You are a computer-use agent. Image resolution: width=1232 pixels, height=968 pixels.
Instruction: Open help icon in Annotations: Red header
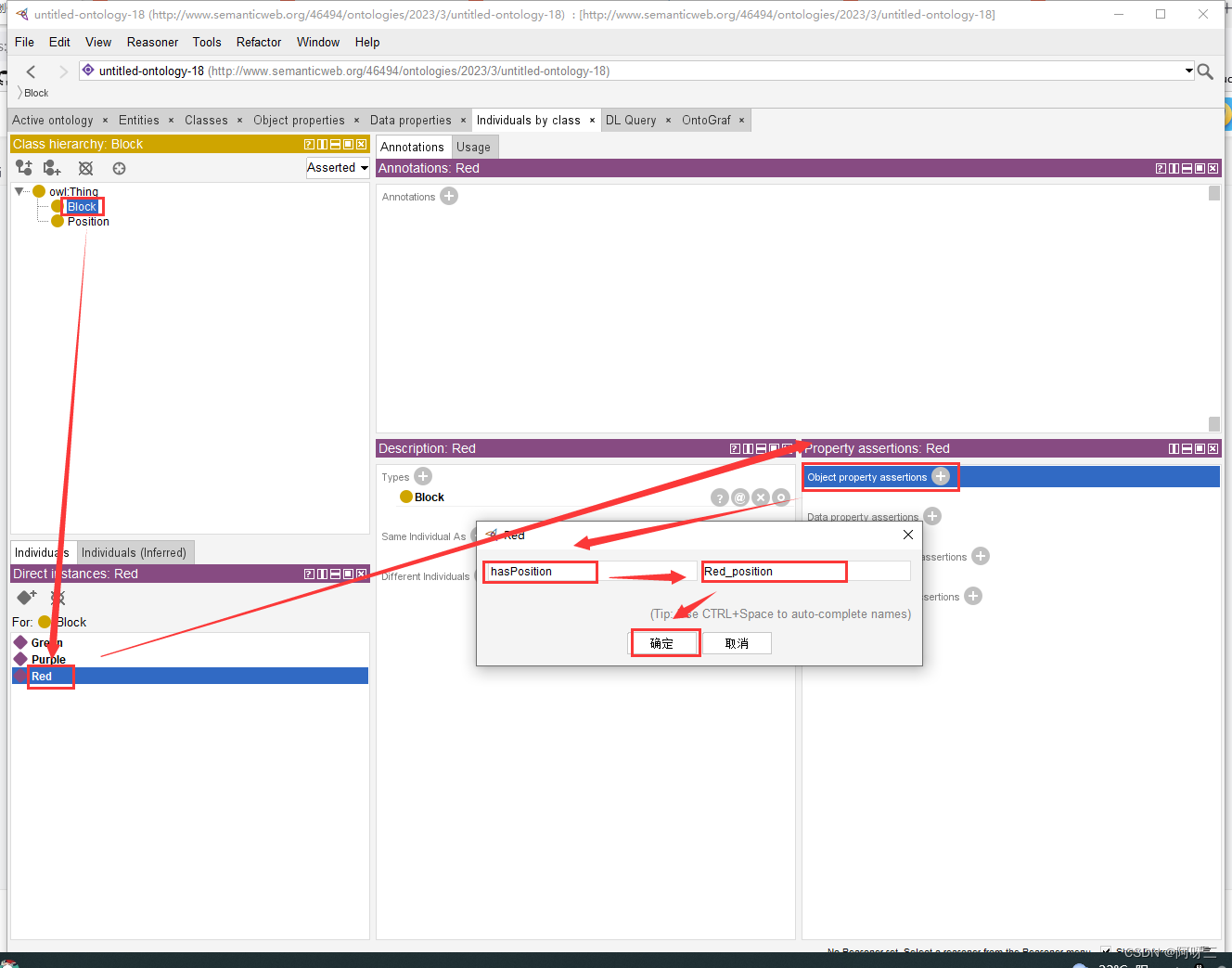pos(1161,168)
